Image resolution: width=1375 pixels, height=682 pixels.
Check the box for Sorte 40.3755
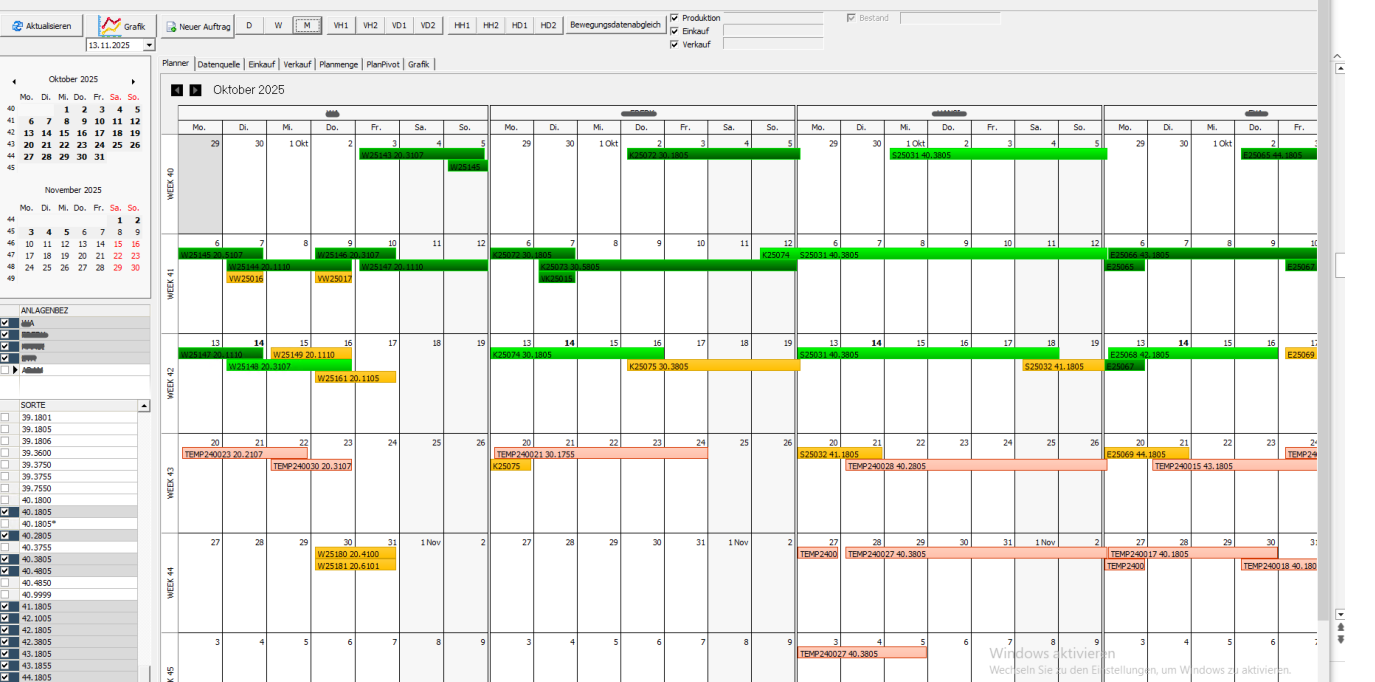click(x=5, y=547)
